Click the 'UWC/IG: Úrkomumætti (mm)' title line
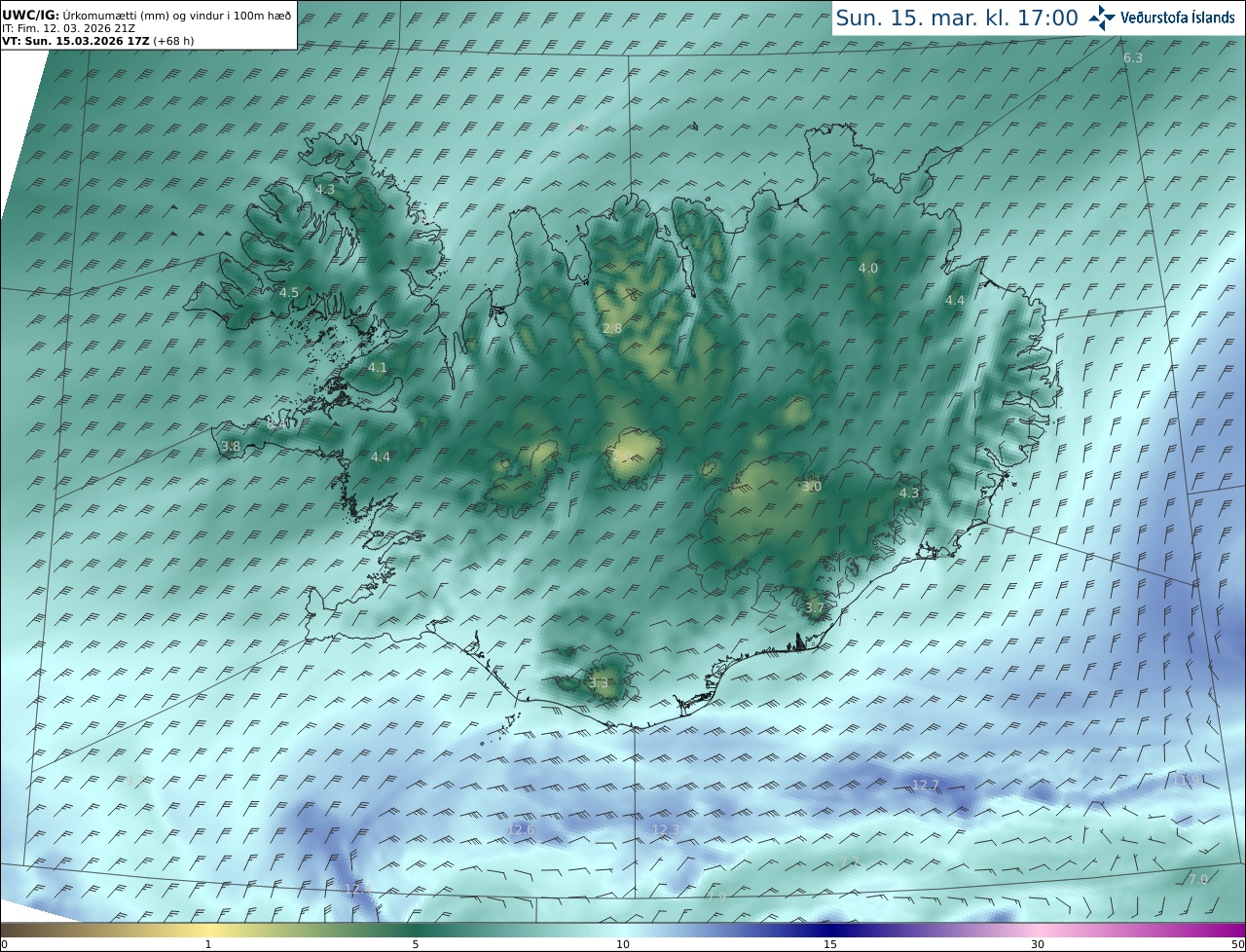This screenshot has height=952, width=1246. [147, 16]
